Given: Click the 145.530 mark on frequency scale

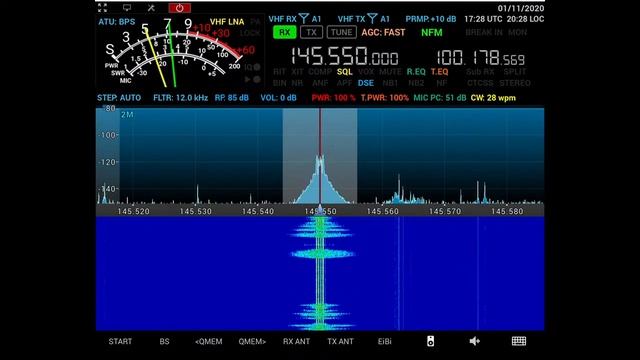Looking at the screenshot, I should pyautogui.click(x=196, y=211).
